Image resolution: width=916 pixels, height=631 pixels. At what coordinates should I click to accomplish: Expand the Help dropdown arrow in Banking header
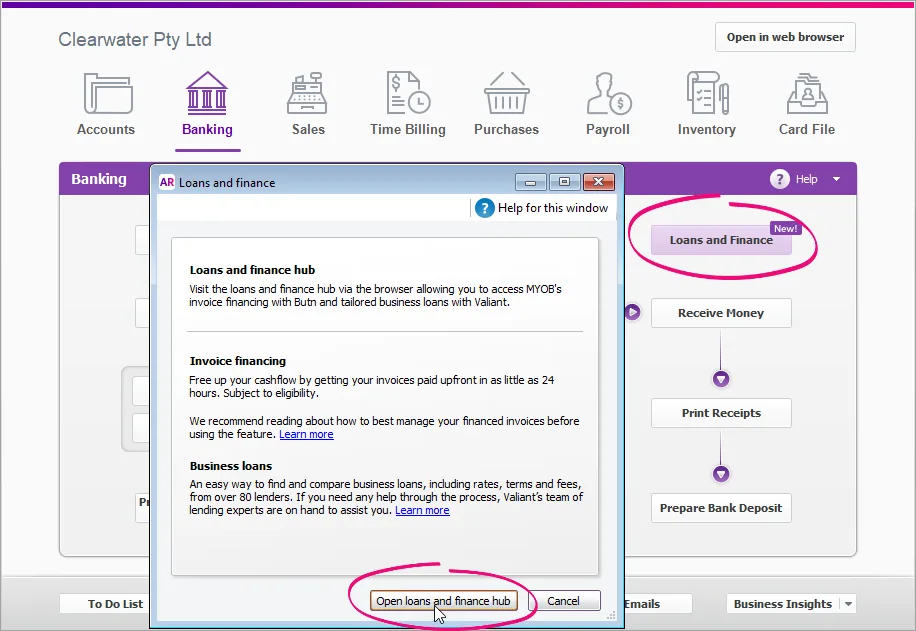pos(837,179)
